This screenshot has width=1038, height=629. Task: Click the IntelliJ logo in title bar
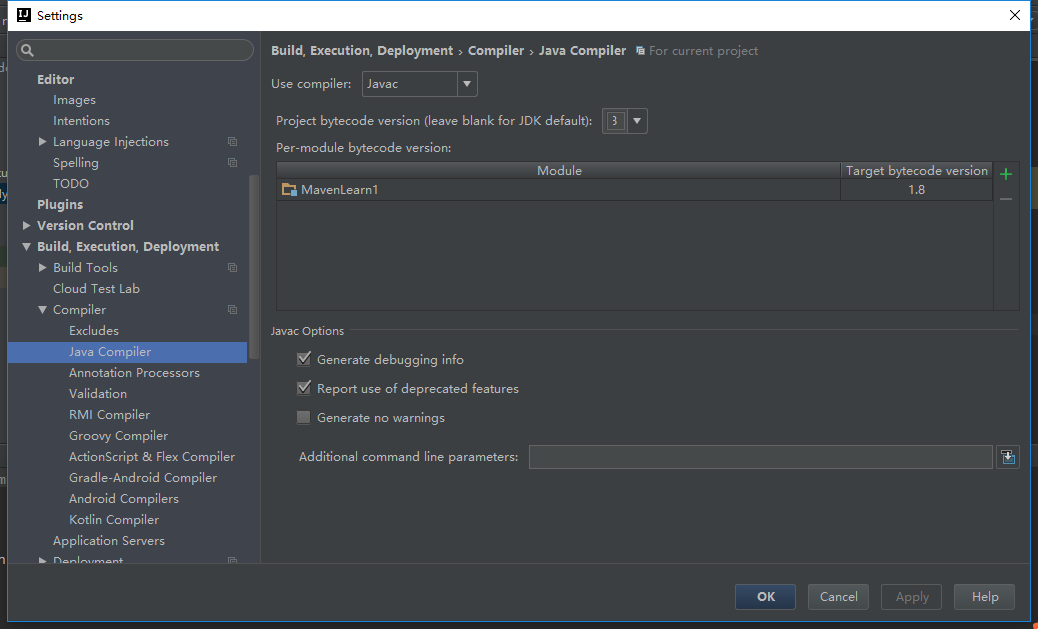pyautogui.click(x=24, y=15)
